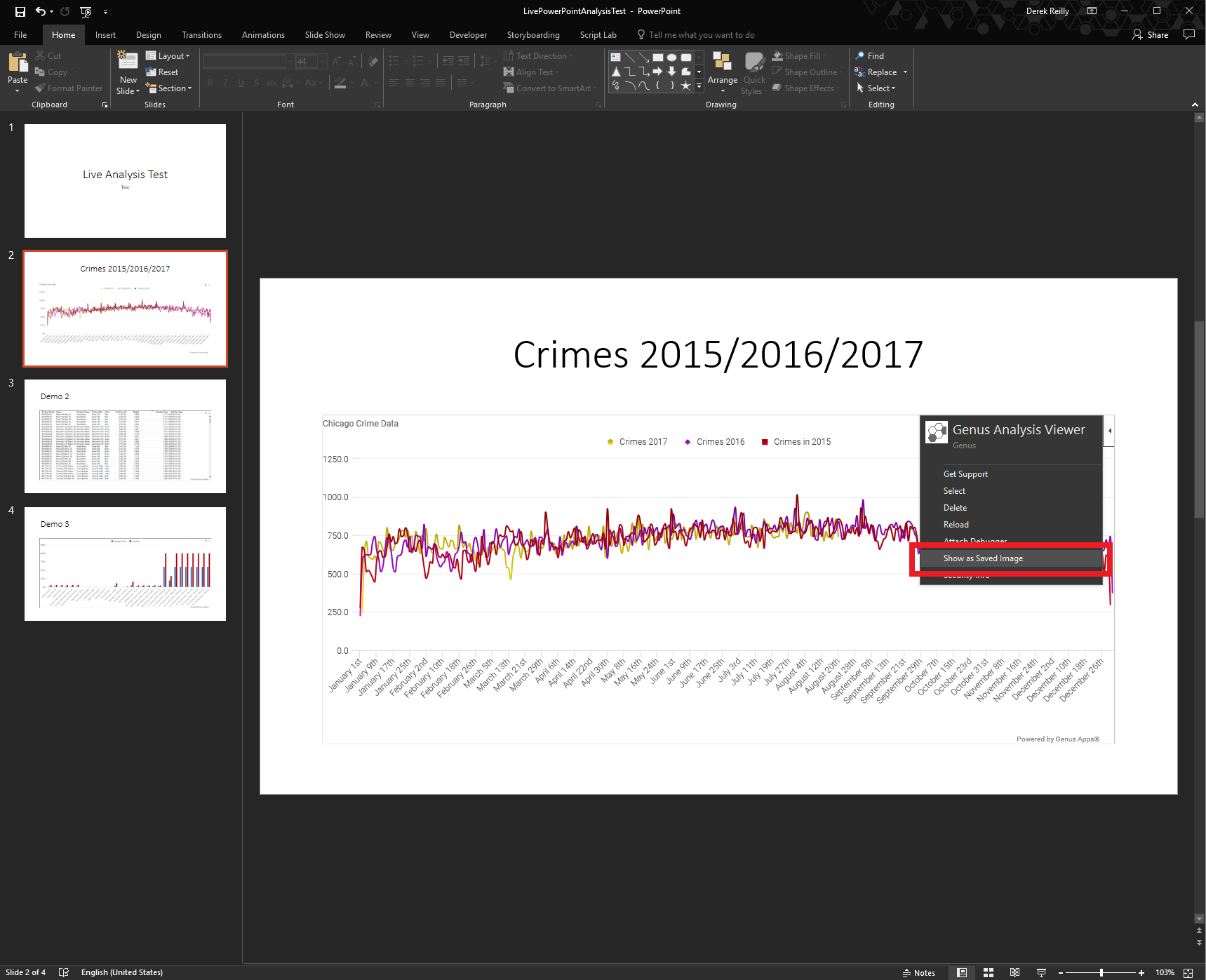Open the Clipboard pane launcher

tap(105, 105)
